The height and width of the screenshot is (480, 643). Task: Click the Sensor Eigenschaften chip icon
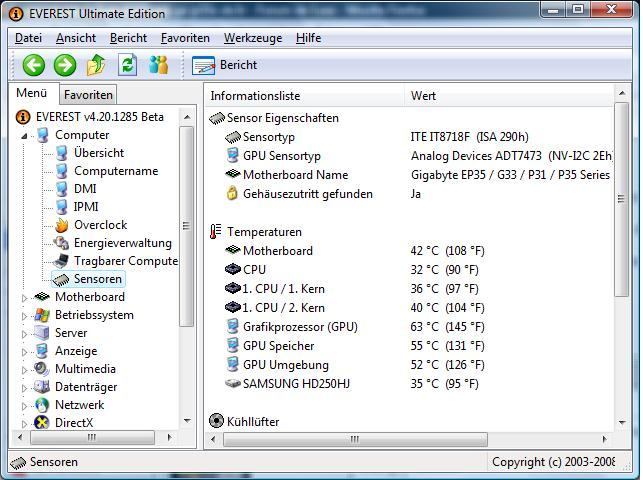217,118
